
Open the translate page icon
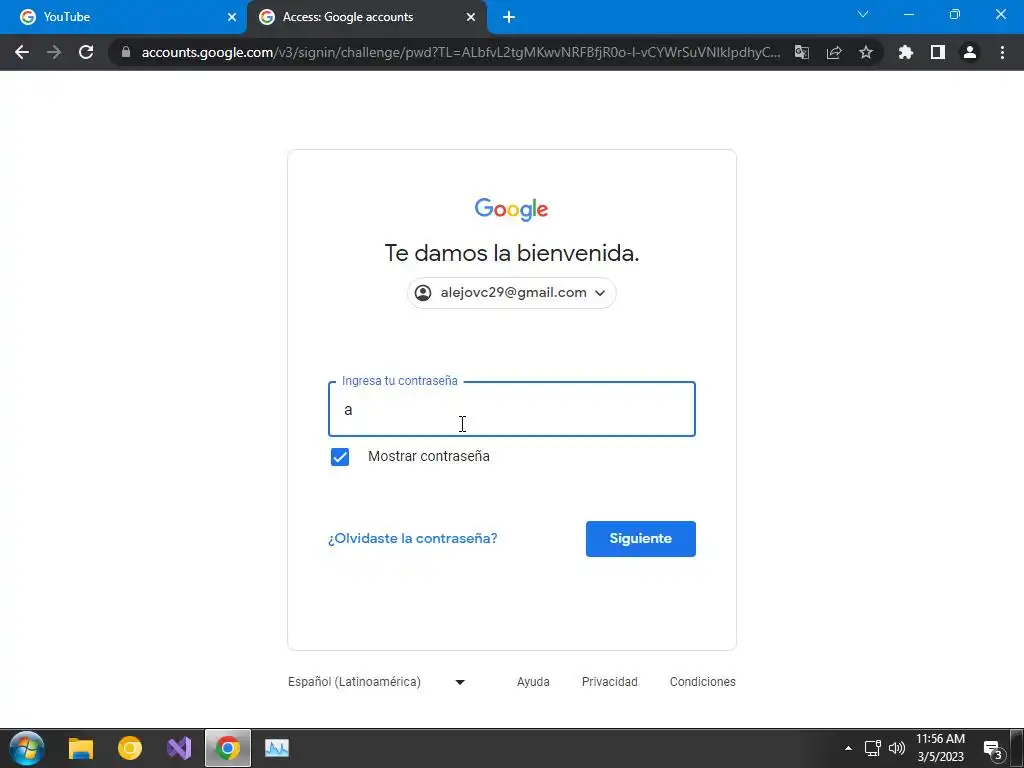pyautogui.click(x=802, y=52)
